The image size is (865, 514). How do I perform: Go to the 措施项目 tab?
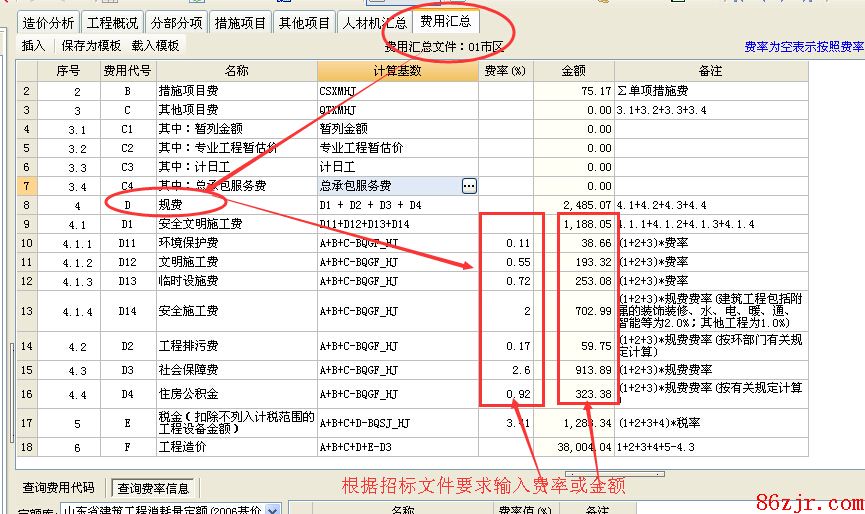point(240,22)
